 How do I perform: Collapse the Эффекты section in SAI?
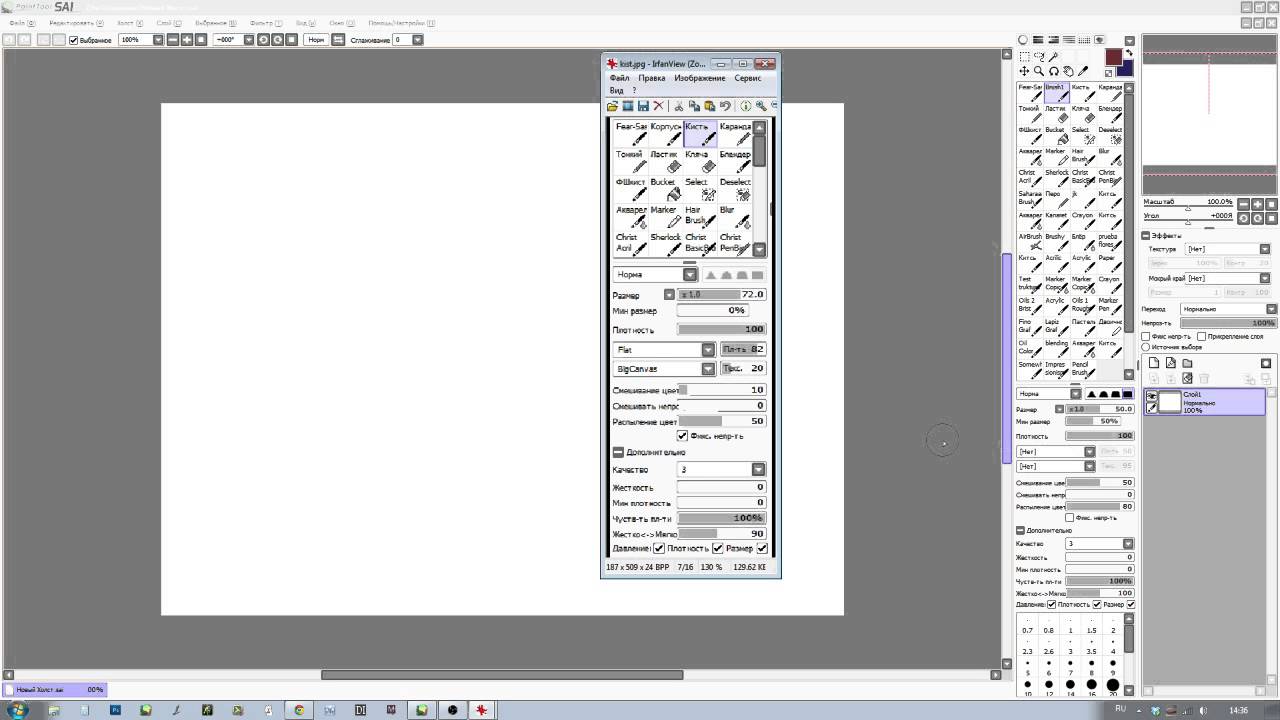tap(1146, 236)
